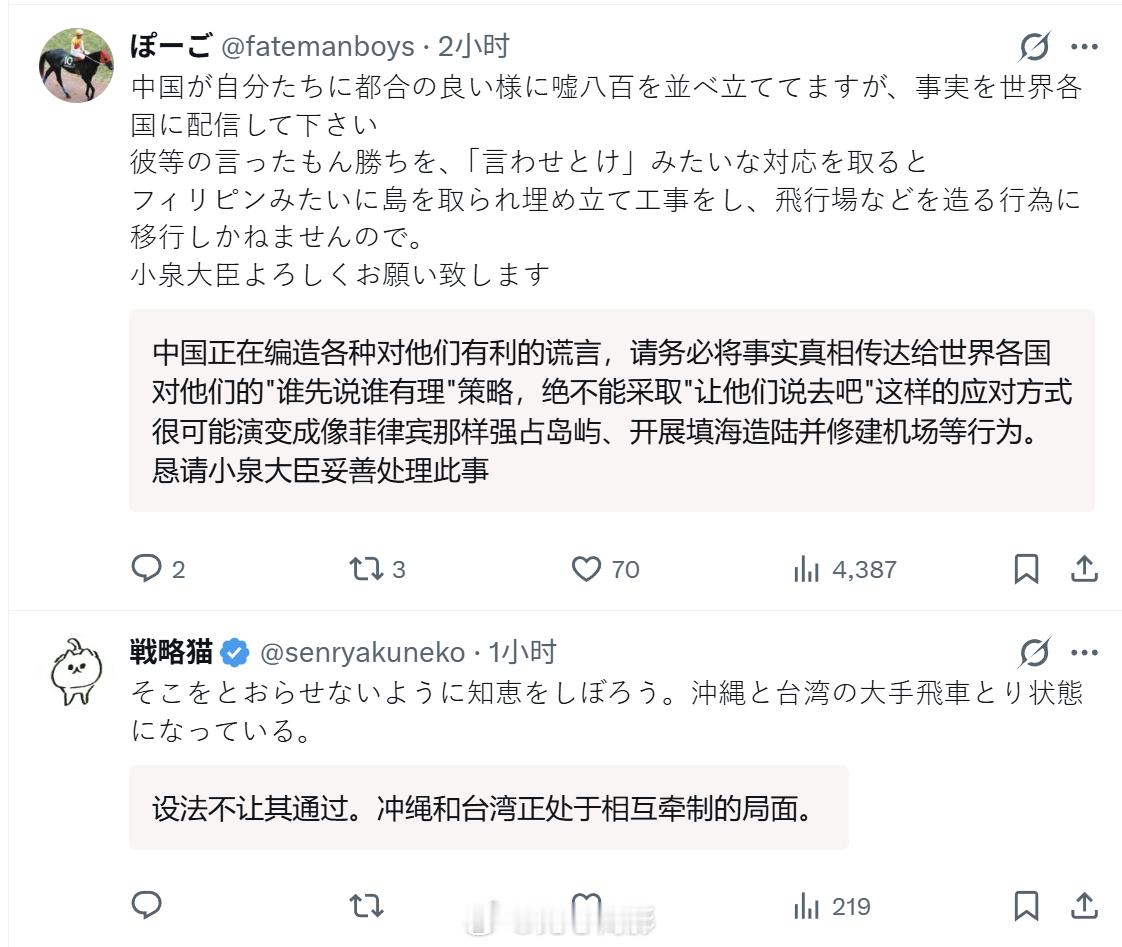
Task: Bookmark ぽーご's tweet
Action: [x=1026, y=569]
